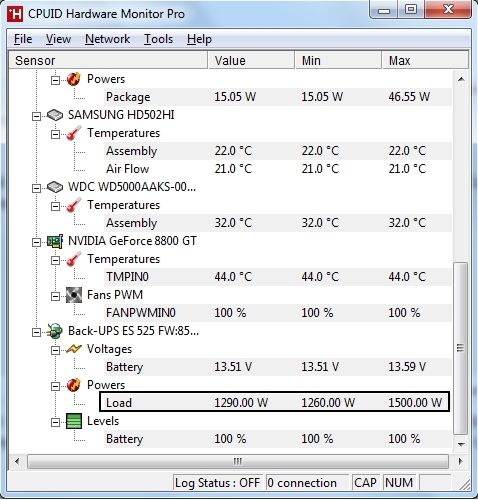Click the vertical scrollbar thumb

click(x=461, y=348)
